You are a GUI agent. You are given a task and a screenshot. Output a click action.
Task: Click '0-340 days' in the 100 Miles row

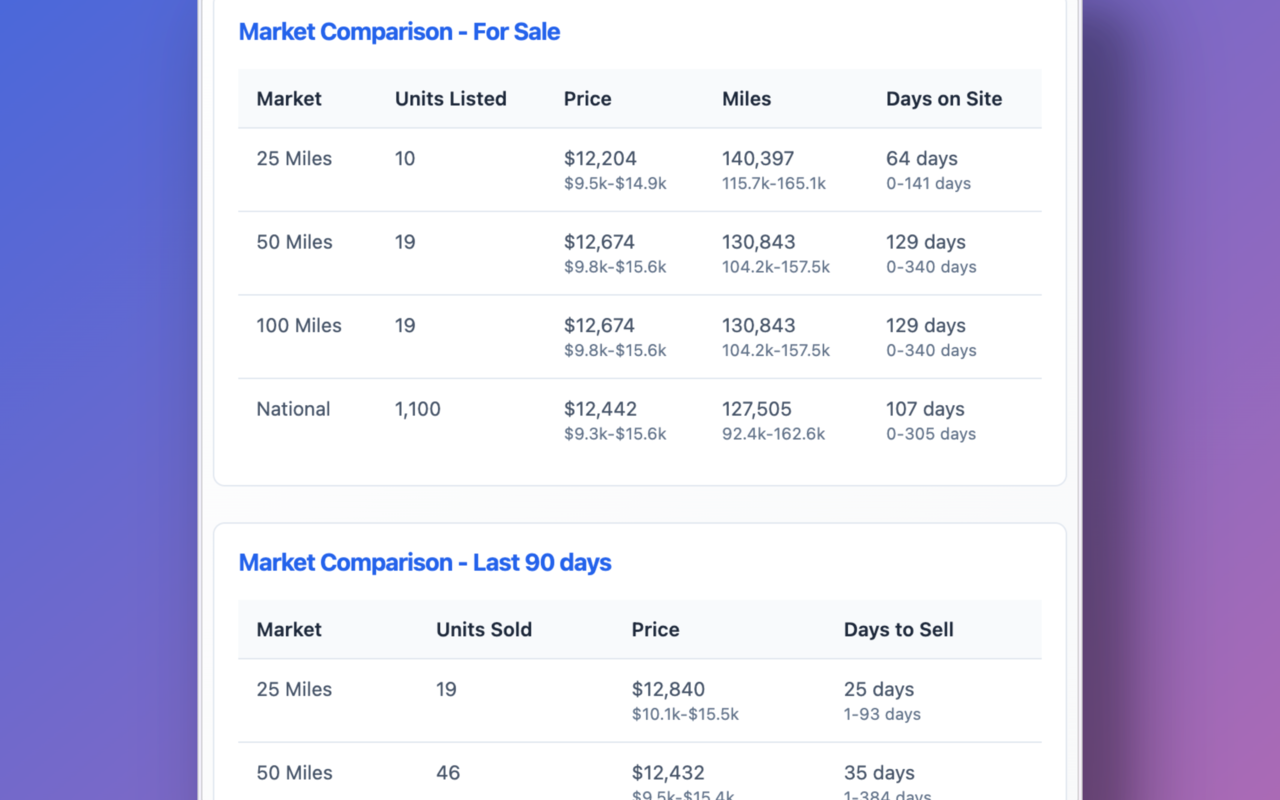pos(931,351)
